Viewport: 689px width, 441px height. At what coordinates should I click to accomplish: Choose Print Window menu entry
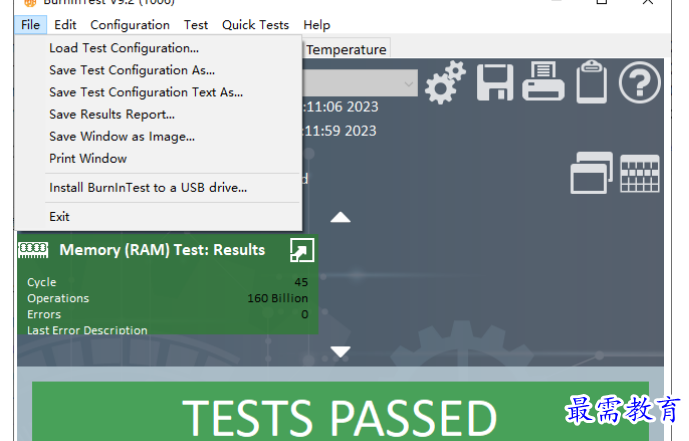pos(158,159)
